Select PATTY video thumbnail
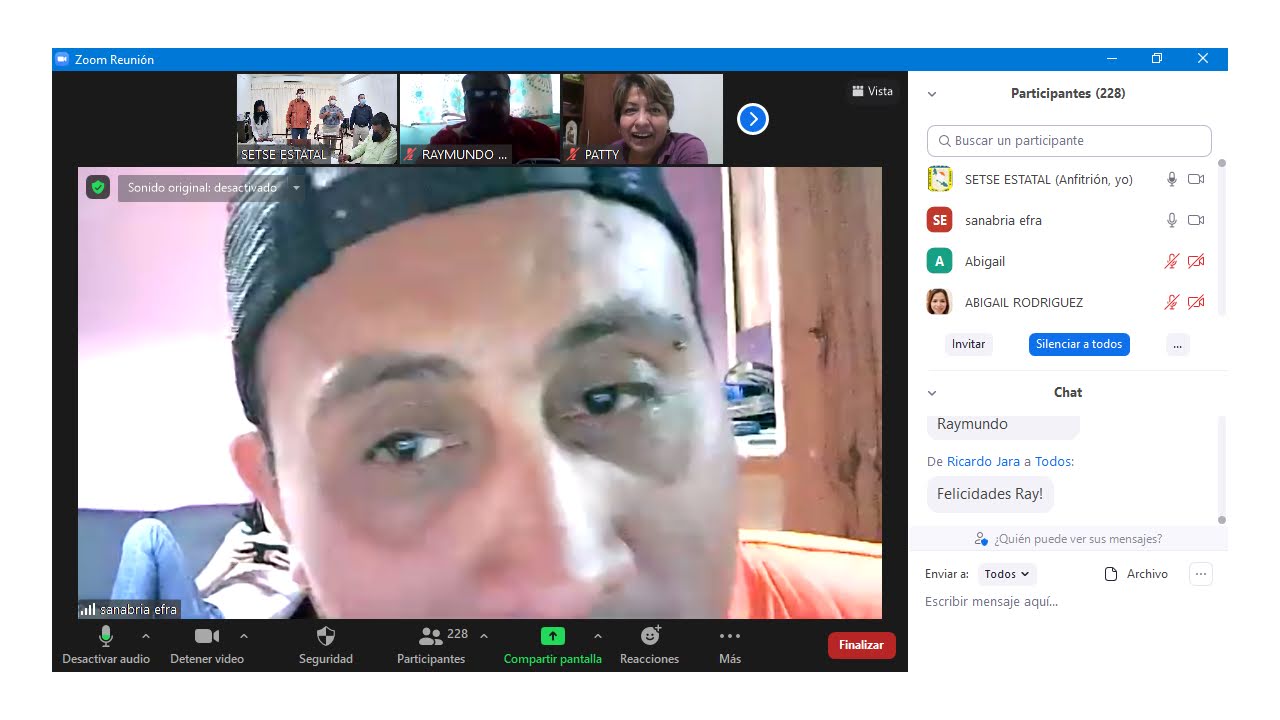This screenshot has width=1280, height=720. [x=642, y=119]
